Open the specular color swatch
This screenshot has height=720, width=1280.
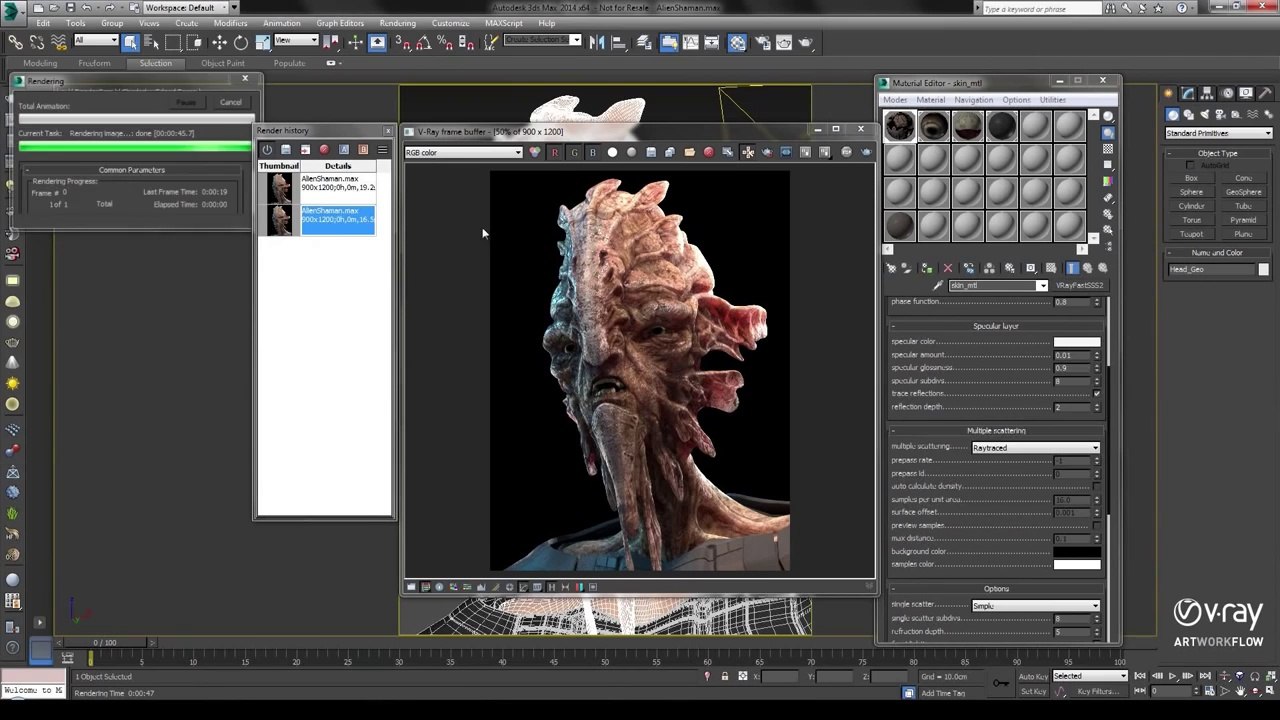(1077, 342)
